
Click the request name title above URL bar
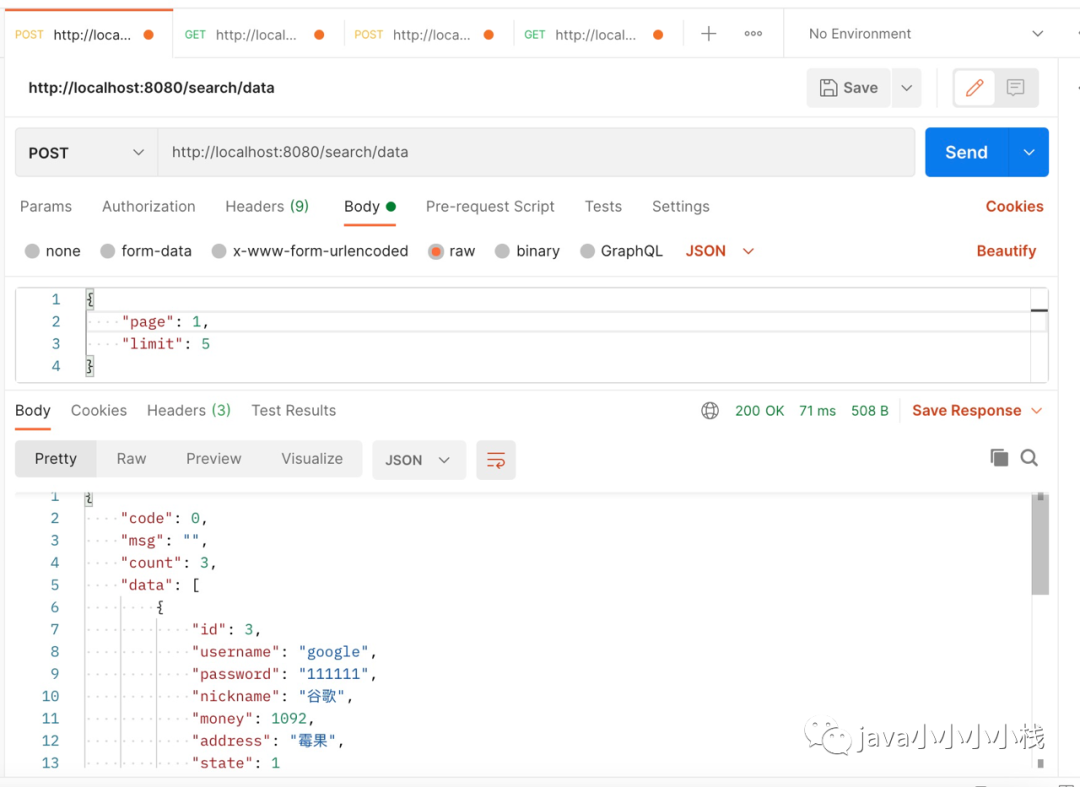152,87
